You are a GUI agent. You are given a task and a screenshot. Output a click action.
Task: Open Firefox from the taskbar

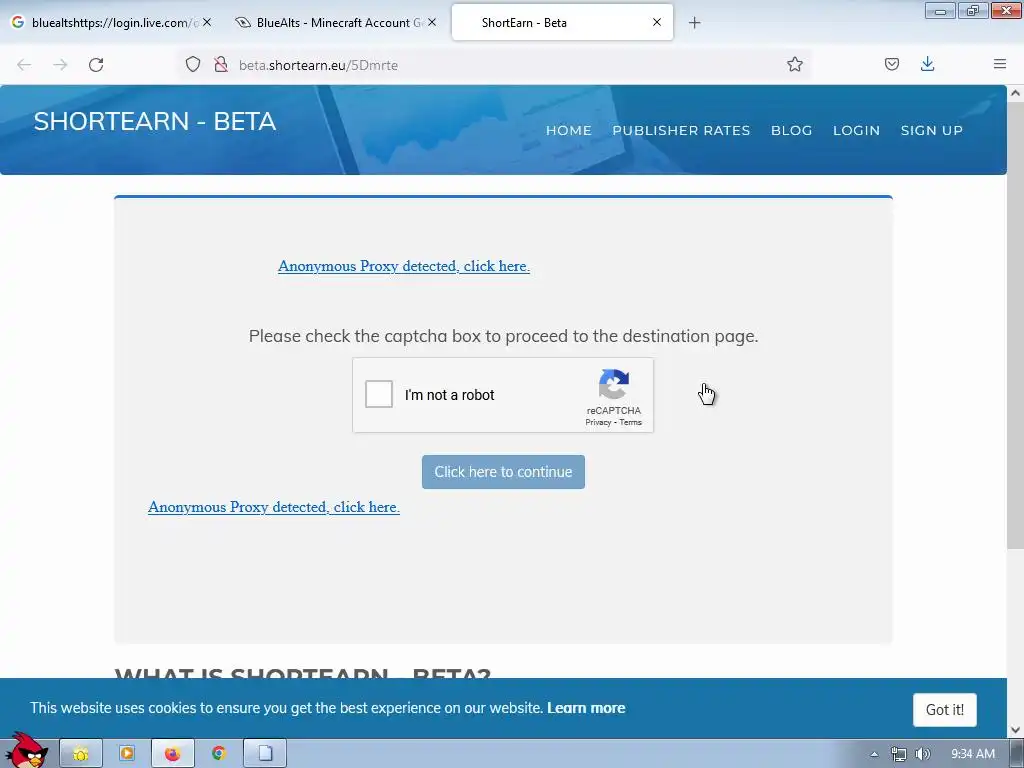tap(172, 754)
